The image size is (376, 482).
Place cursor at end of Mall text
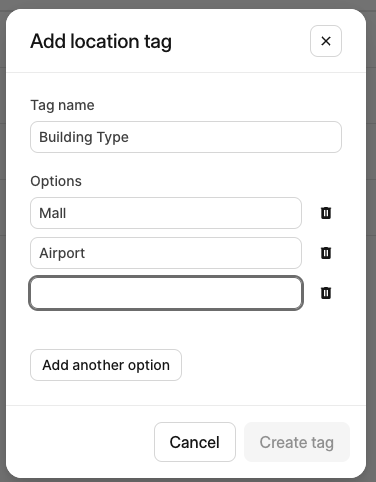pyautogui.click(x=67, y=213)
